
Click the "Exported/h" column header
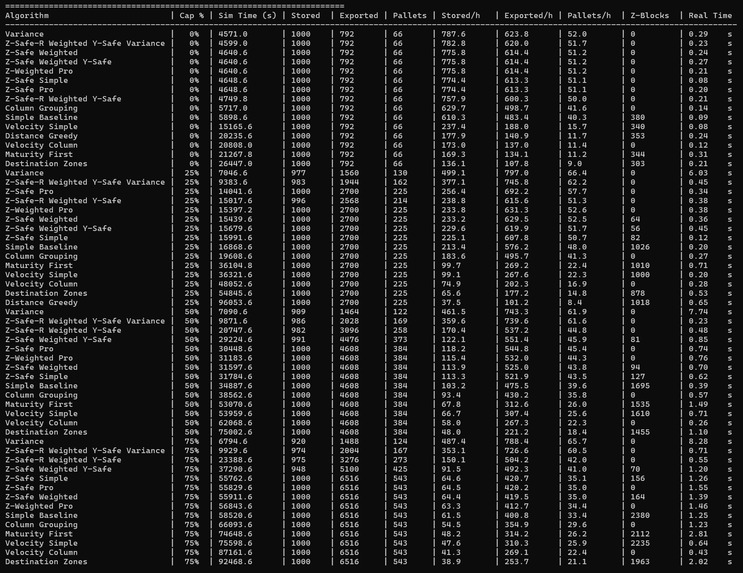(528, 16)
